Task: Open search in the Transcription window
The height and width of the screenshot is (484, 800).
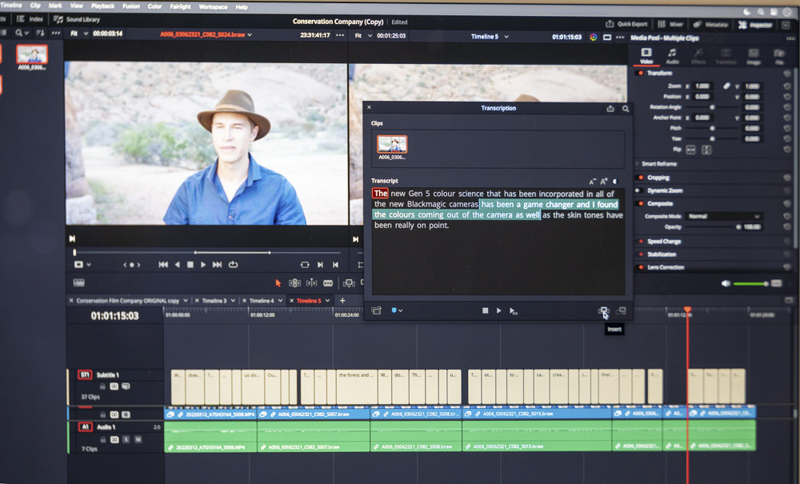Action: tap(626, 108)
